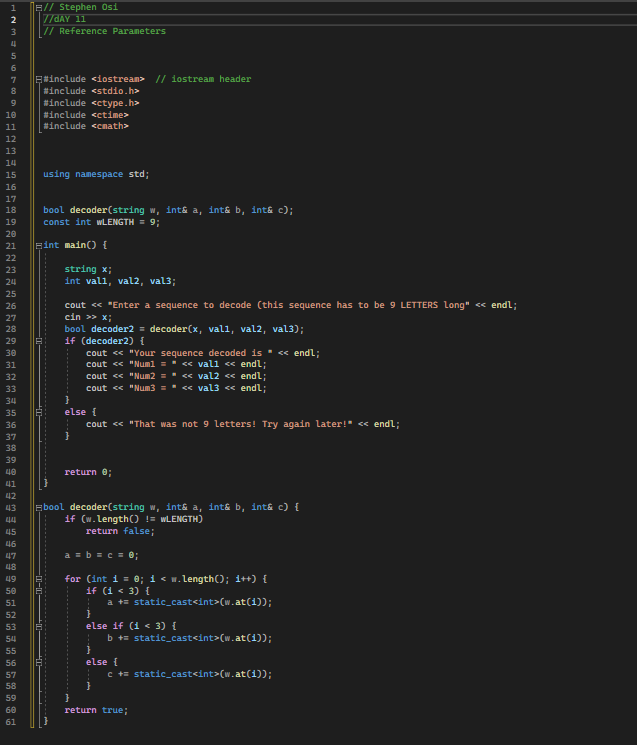Click line number 2 in the gutter
The height and width of the screenshot is (745, 637).
[13, 20]
